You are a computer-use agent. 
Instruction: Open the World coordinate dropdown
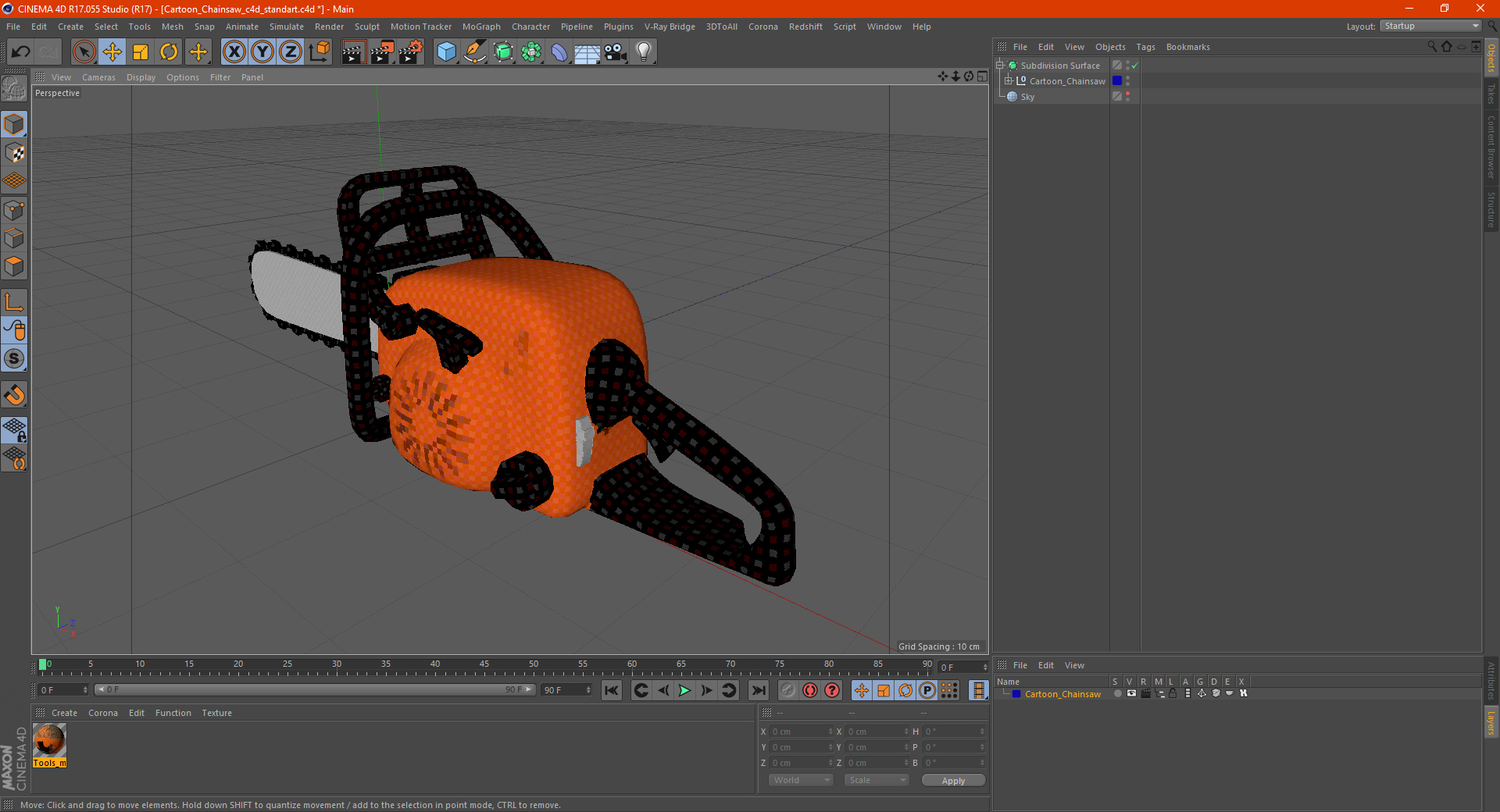coord(801,780)
